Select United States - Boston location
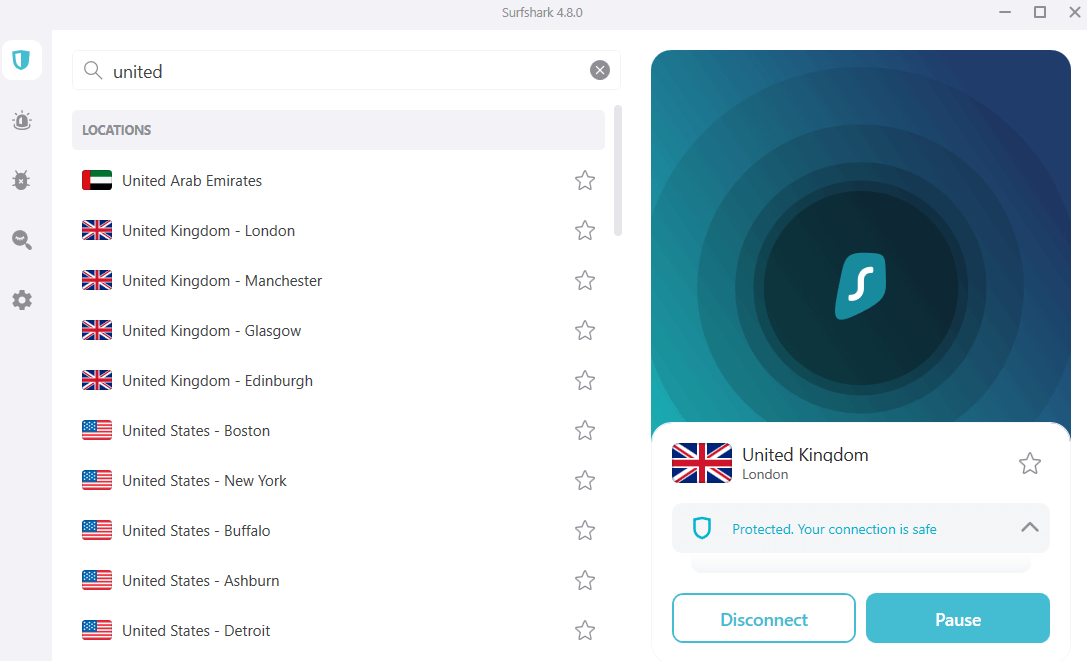This screenshot has height=661, width=1087. tap(338, 431)
